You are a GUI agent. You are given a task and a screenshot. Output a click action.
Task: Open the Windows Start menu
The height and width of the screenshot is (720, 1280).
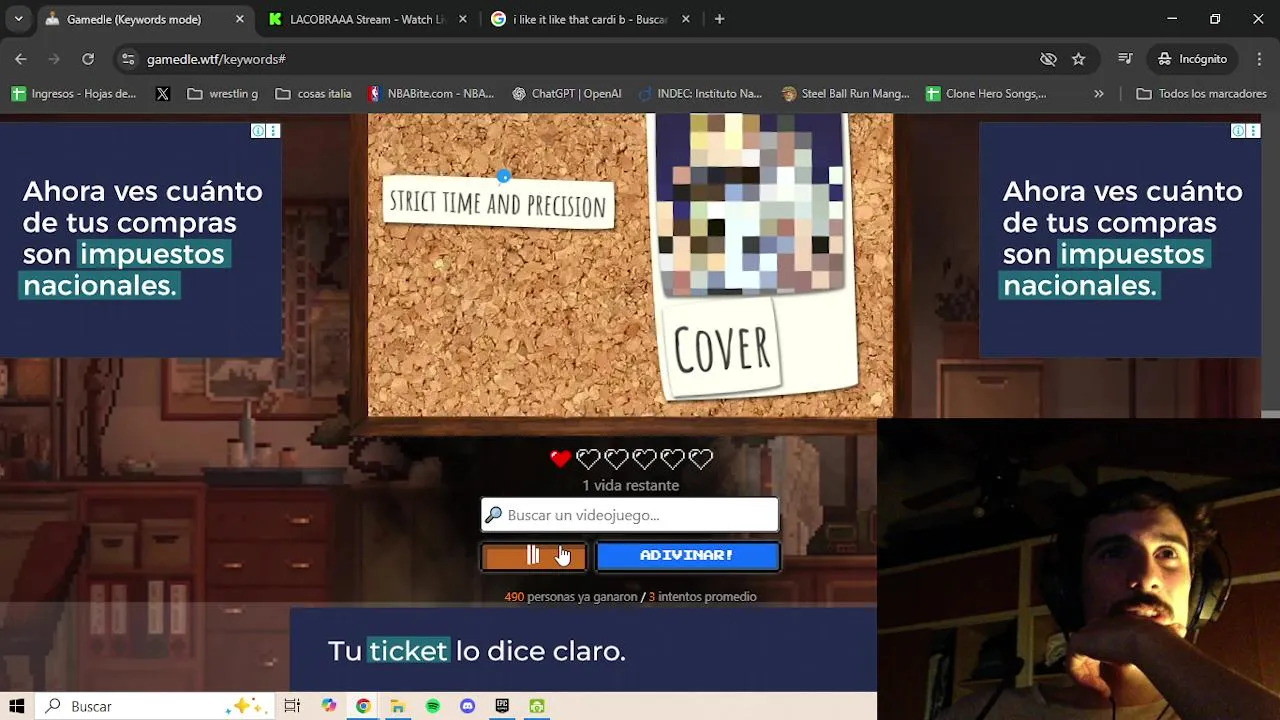pos(17,706)
